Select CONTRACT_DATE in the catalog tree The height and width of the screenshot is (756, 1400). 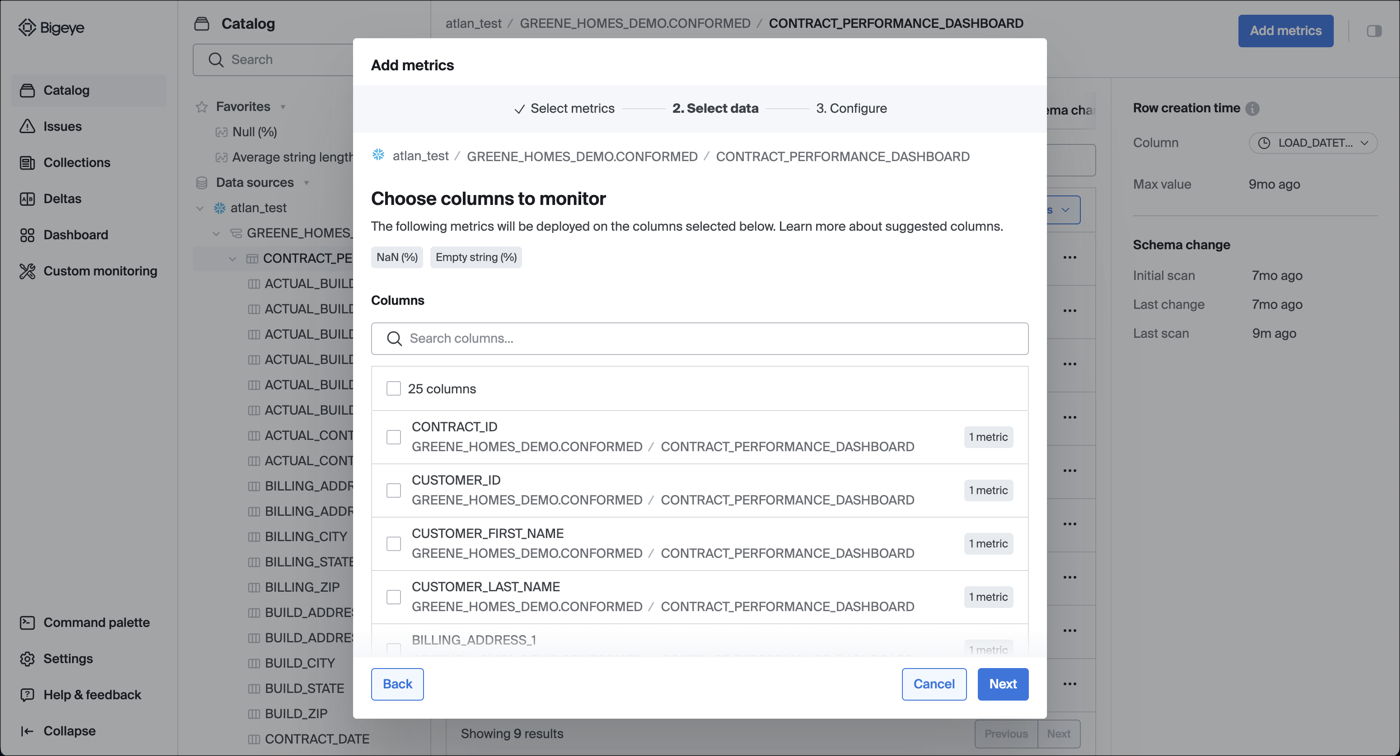(x=317, y=739)
